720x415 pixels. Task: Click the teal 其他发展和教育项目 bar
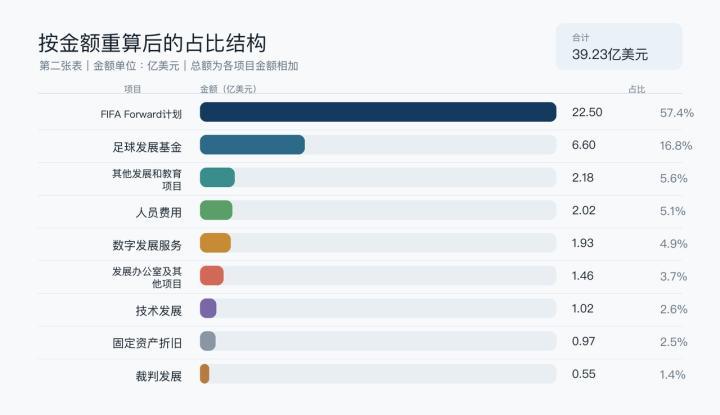pyautogui.click(x=217, y=177)
